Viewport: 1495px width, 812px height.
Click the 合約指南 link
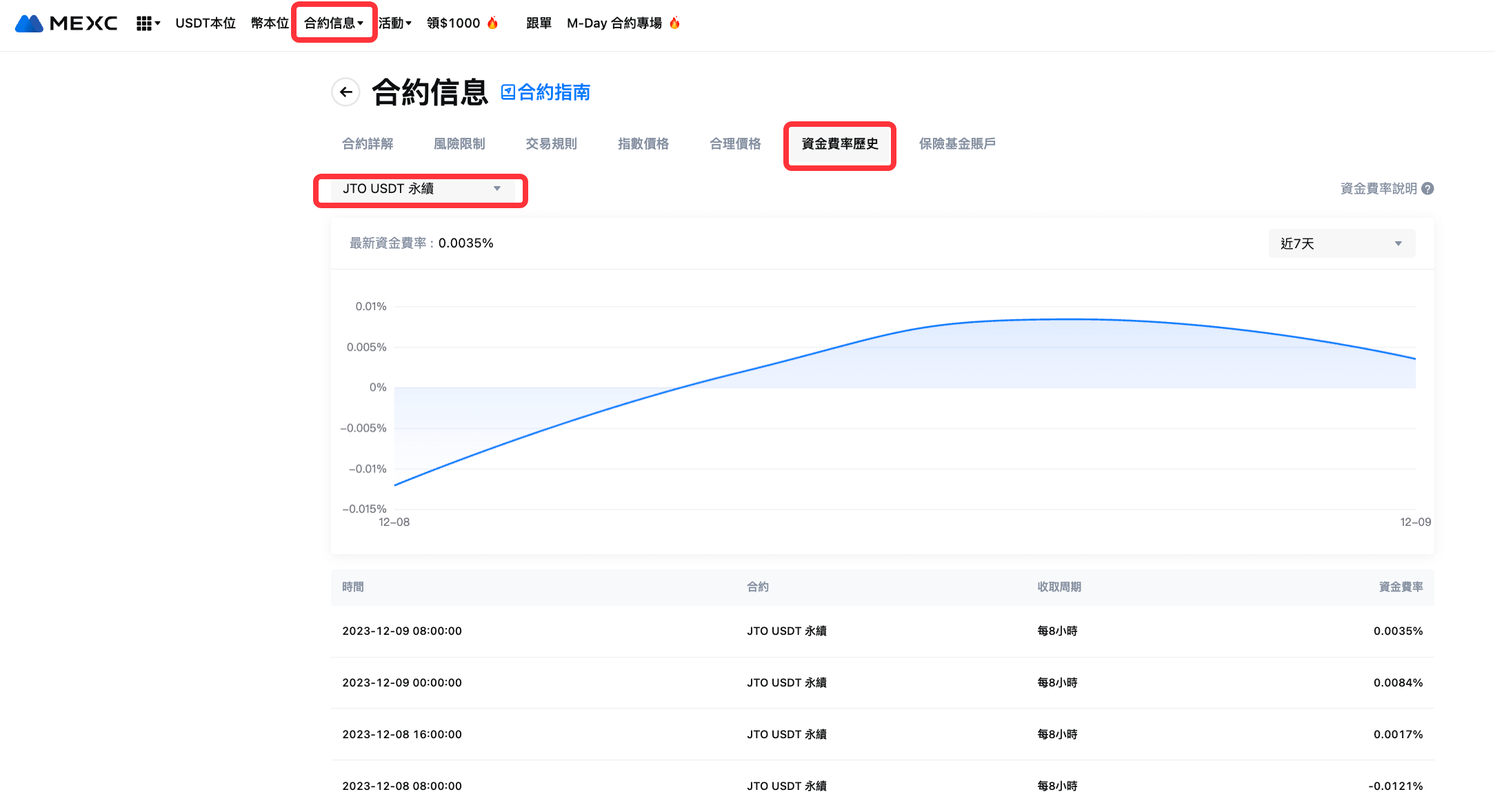pyautogui.click(x=554, y=92)
